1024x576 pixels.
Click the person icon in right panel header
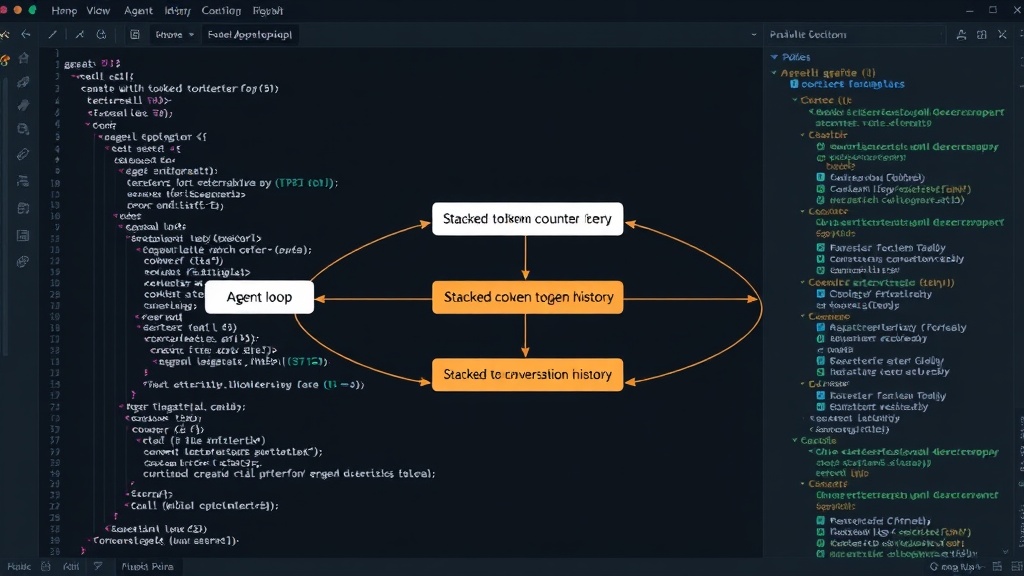(961, 35)
